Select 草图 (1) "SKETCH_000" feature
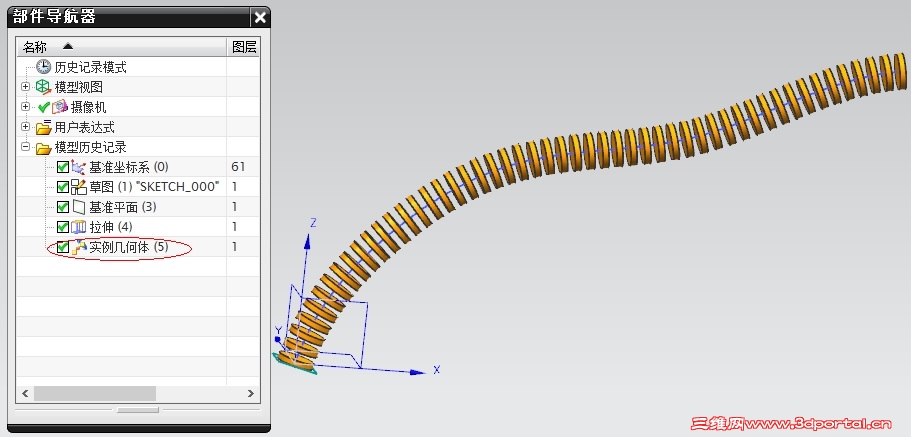Viewport: 911px width, 437px height. (x=154, y=187)
